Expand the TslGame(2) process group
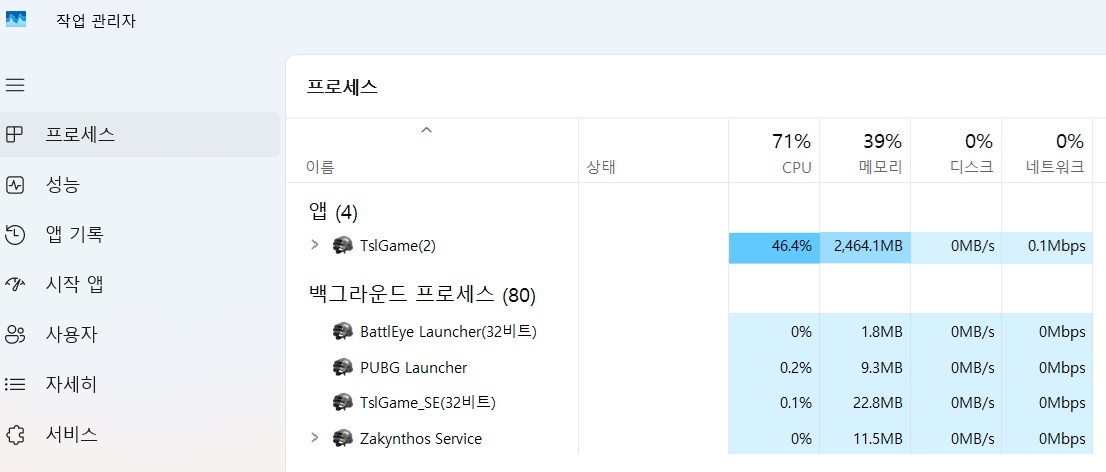Viewport: 1106px width, 472px height. 315,245
